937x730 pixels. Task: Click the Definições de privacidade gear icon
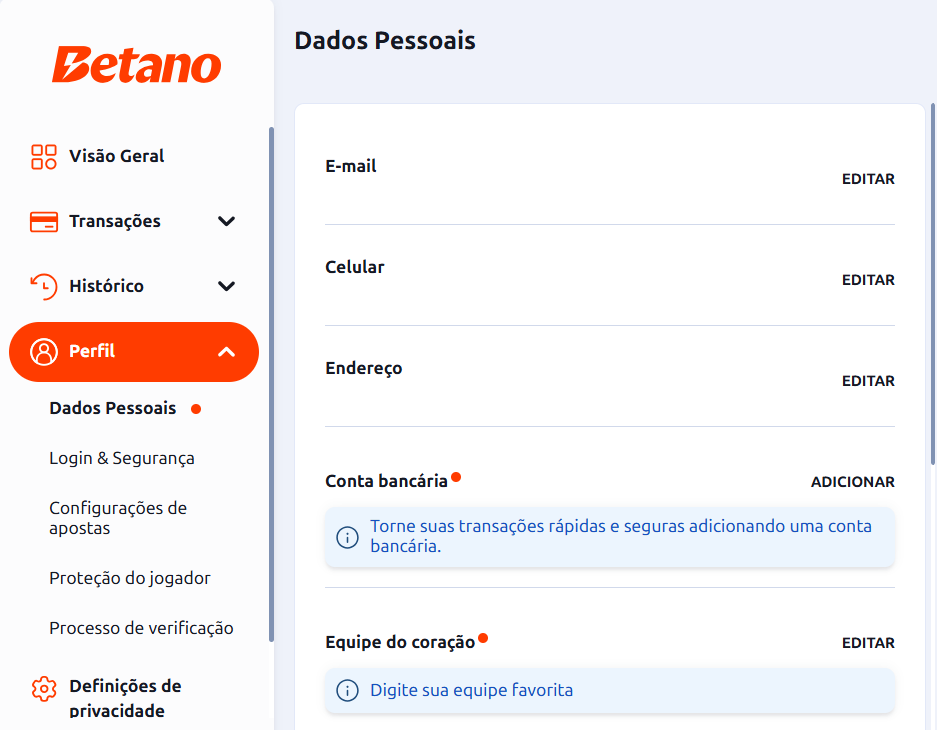[x=44, y=689]
